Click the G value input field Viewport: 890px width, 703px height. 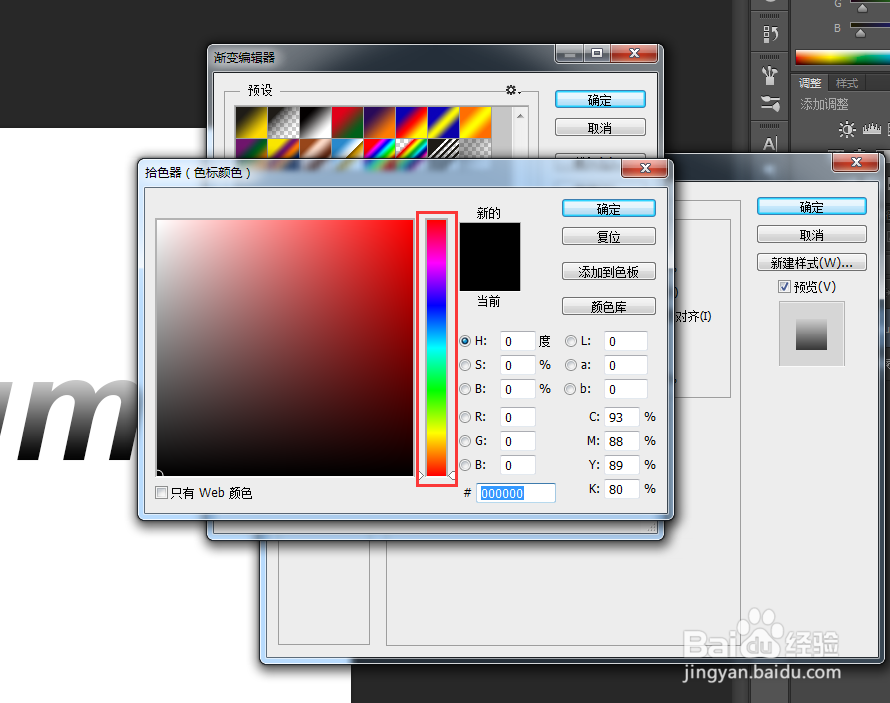click(x=518, y=441)
